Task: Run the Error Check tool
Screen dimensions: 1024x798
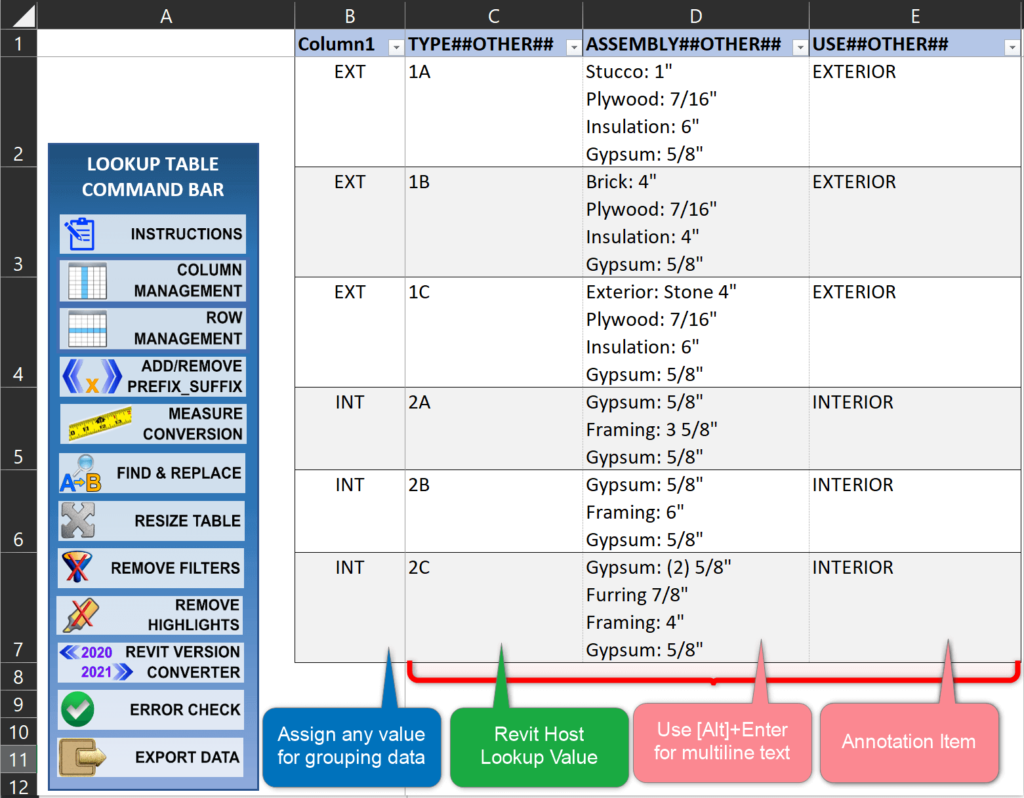Action: pyautogui.click(x=152, y=710)
